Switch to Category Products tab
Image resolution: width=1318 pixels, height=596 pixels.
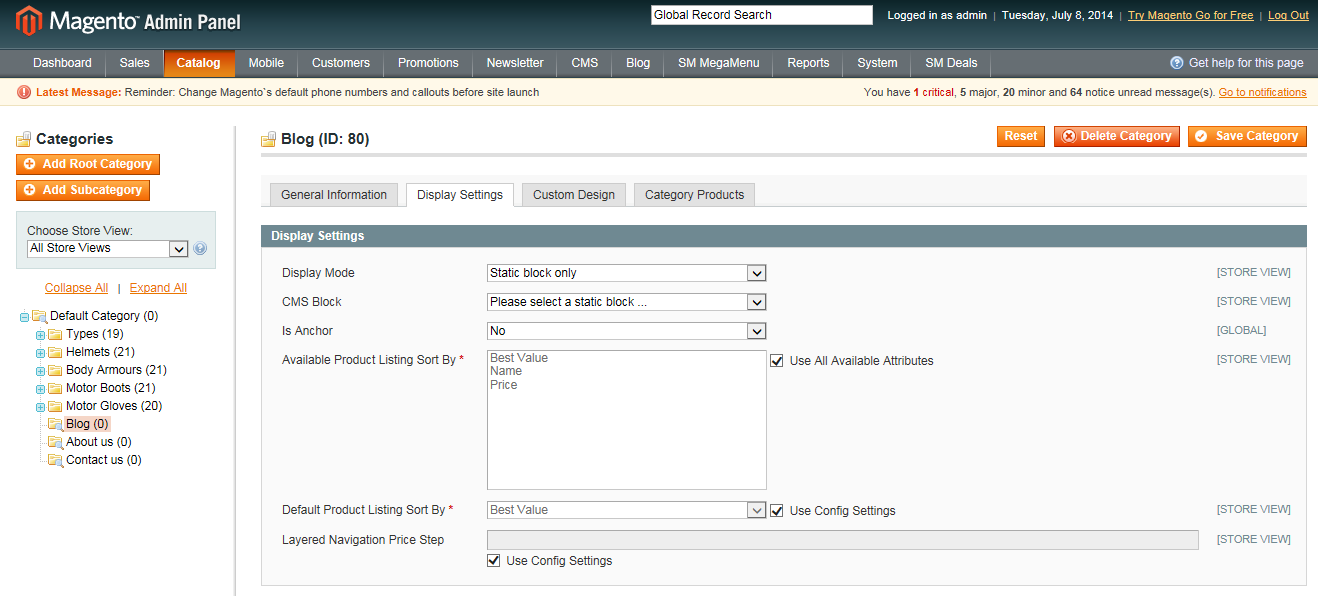[695, 195]
